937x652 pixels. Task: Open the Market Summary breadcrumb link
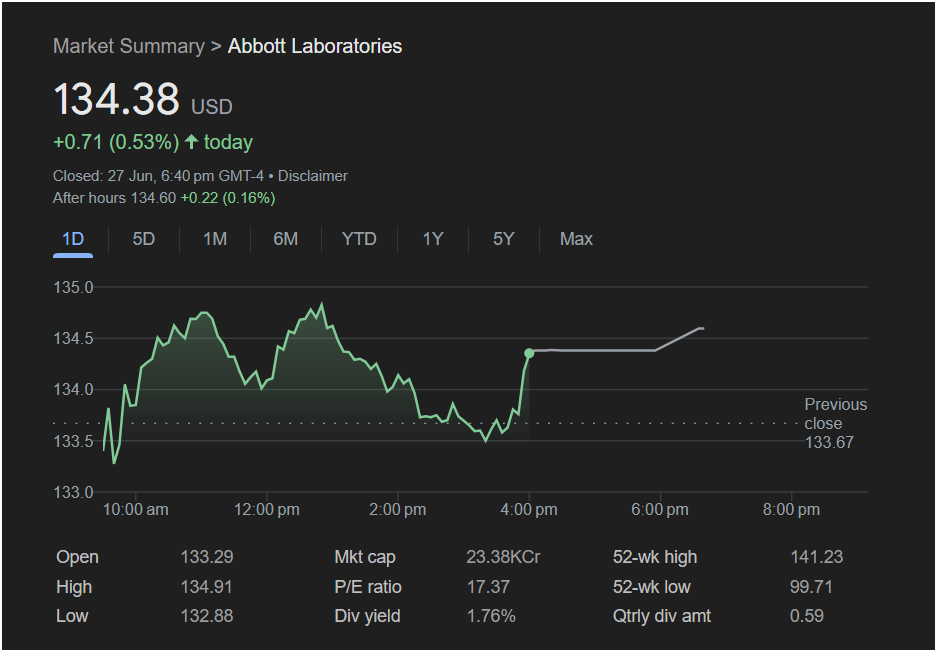pyautogui.click(x=128, y=46)
